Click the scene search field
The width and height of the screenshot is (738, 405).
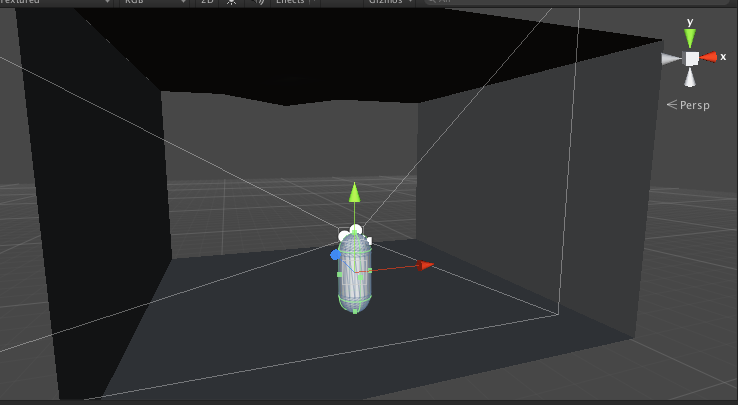[578, 2]
